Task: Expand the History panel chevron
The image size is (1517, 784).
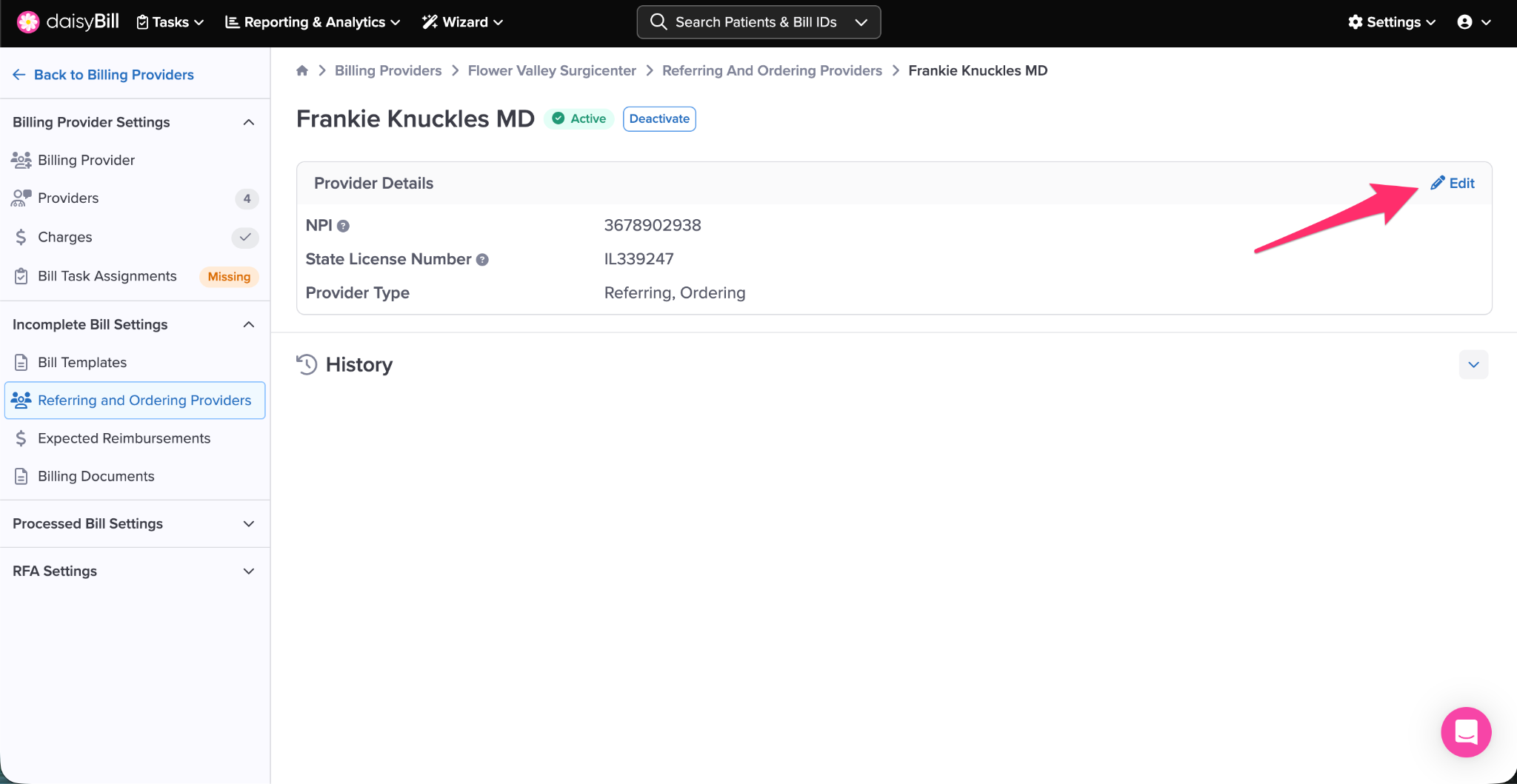Action: (1473, 364)
